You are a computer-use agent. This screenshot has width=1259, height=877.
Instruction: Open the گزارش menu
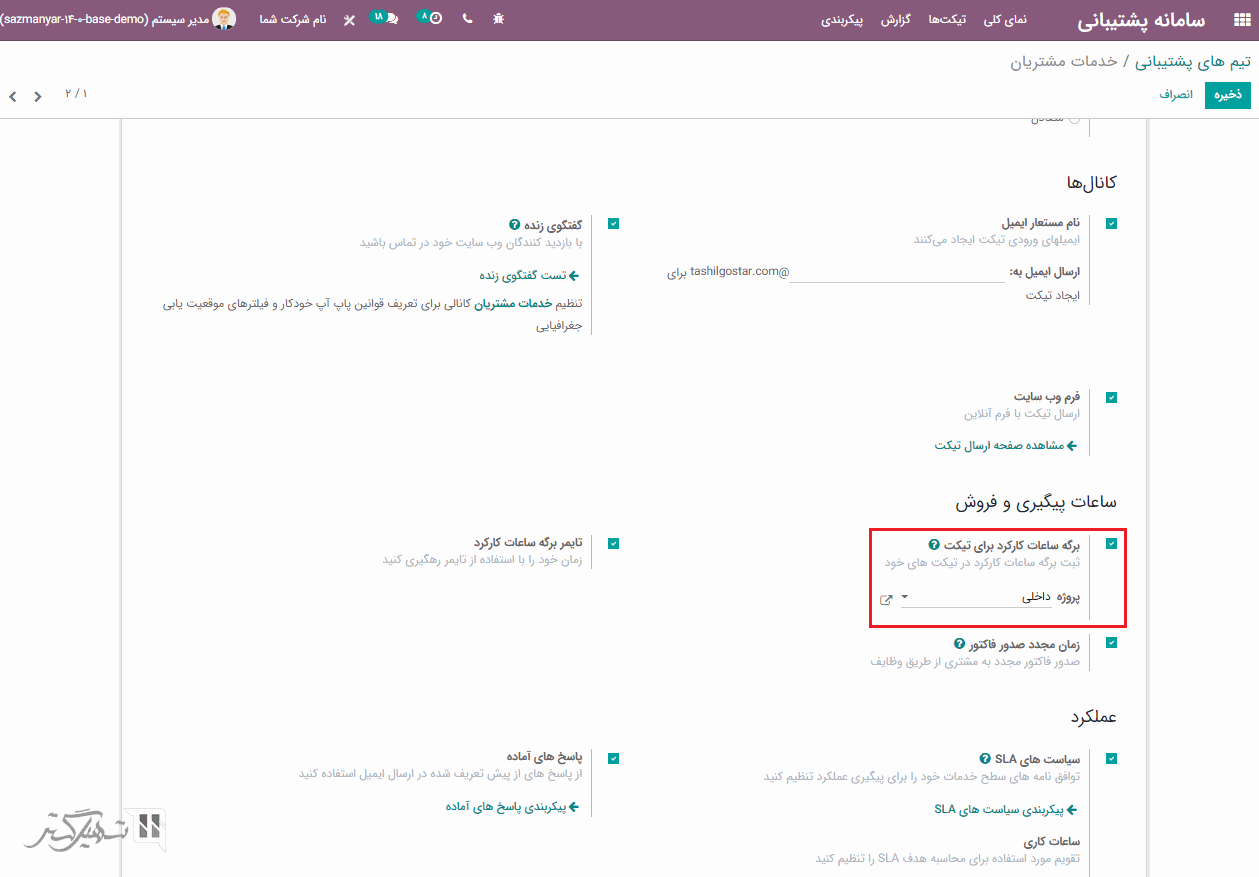click(895, 20)
